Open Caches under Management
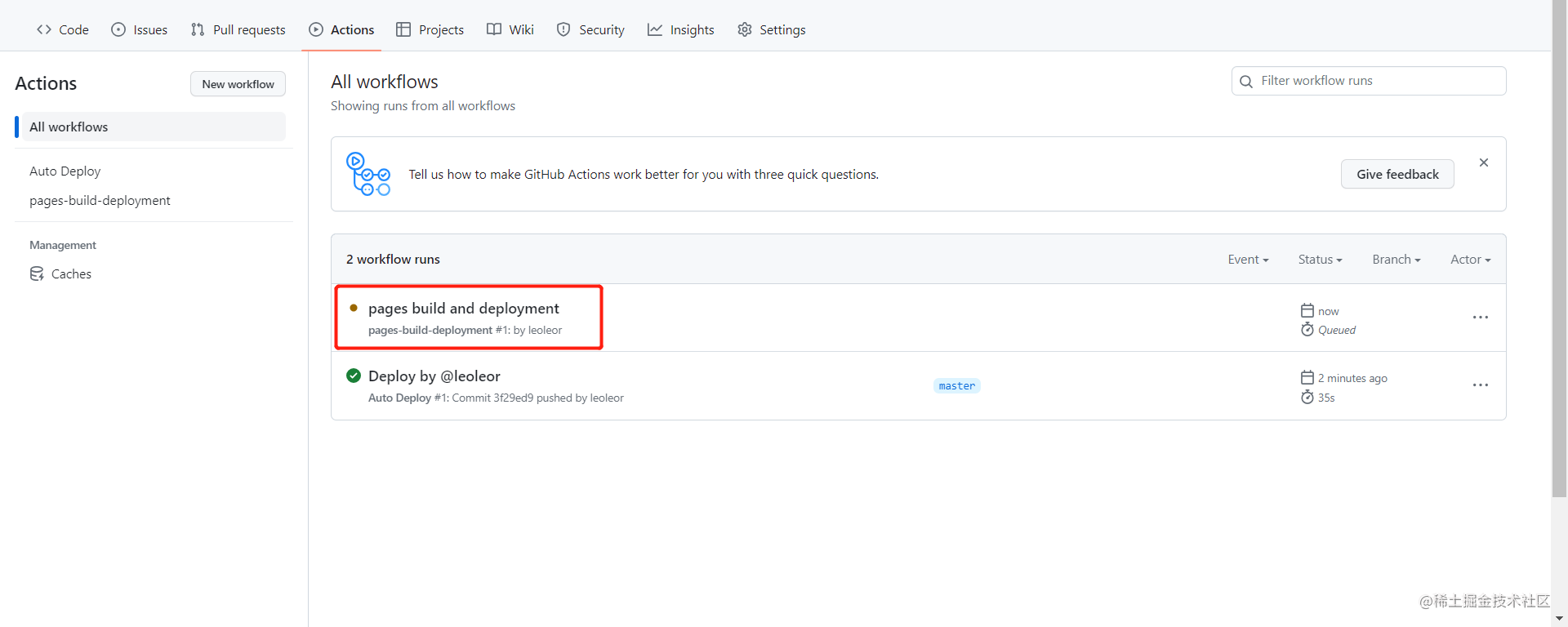The width and height of the screenshot is (1568, 627). click(60, 273)
